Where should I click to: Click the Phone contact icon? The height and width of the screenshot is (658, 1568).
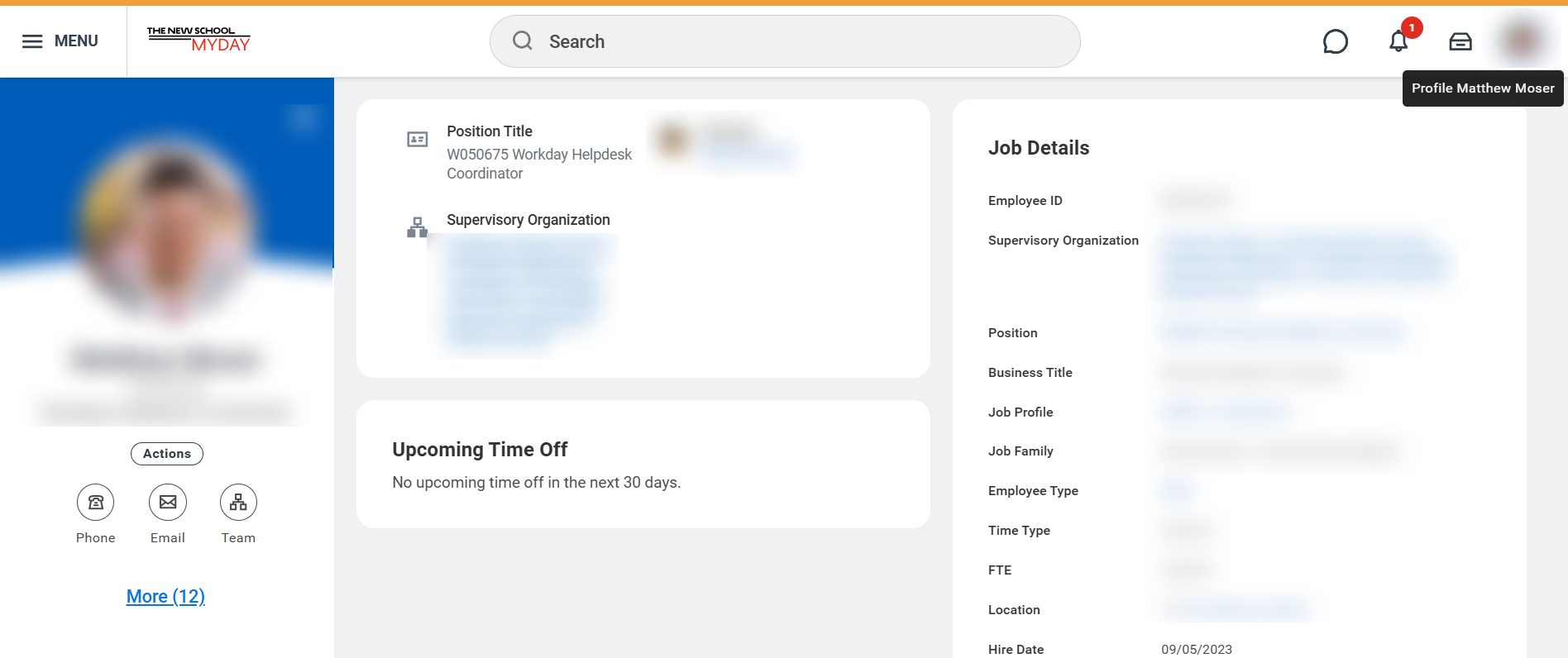[x=96, y=503]
